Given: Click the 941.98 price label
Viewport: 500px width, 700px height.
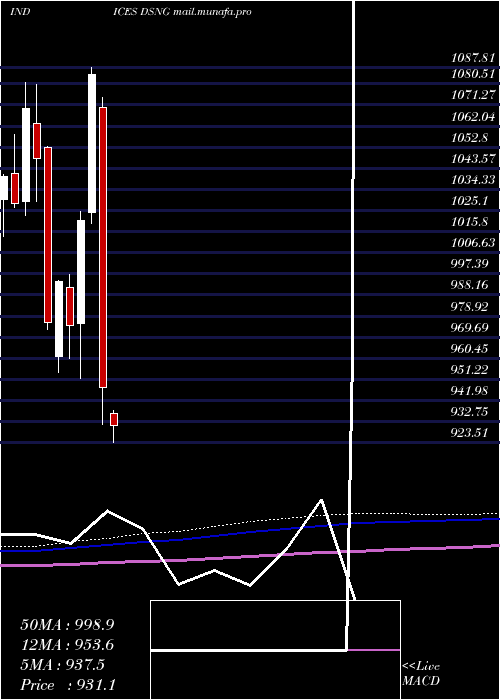Looking at the screenshot, I should (x=470, y=391).
